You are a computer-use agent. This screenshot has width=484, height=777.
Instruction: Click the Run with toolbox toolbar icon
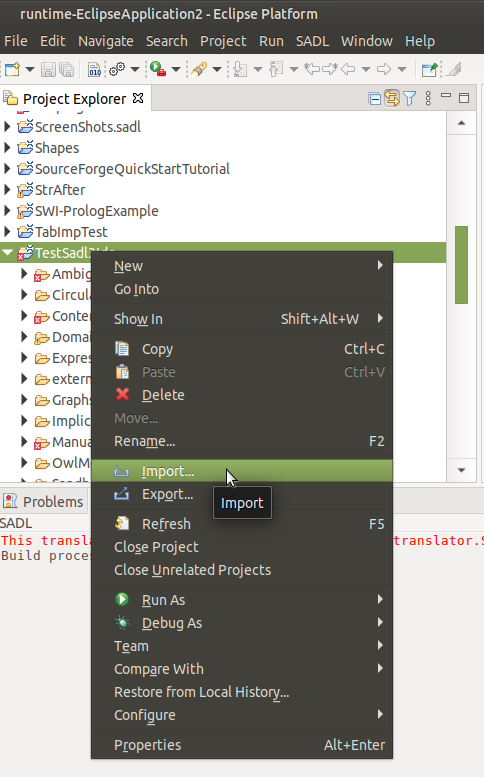pyautogui.click(x=158, y=69)
